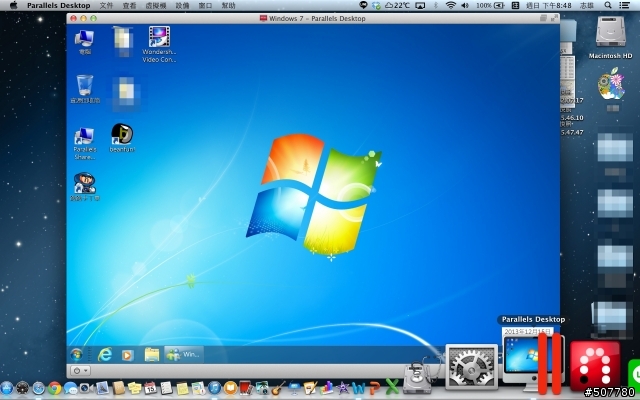Open the Apple menu

(13, 5)
